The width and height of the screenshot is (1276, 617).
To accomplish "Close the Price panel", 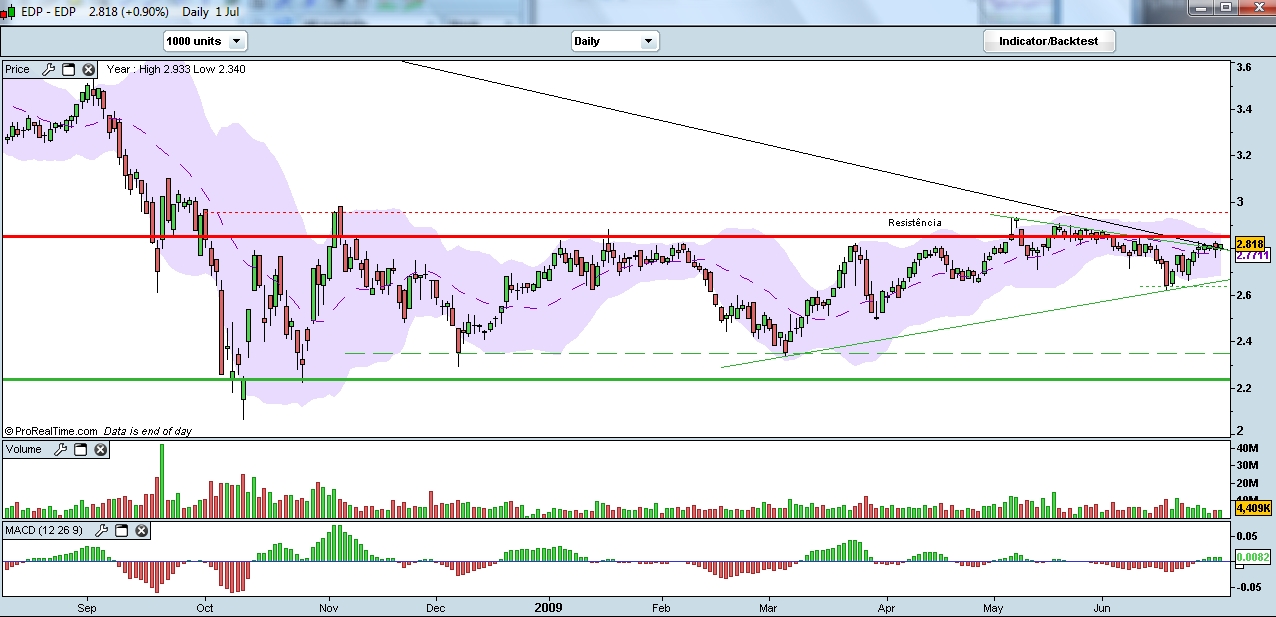I will pos(88,70).
